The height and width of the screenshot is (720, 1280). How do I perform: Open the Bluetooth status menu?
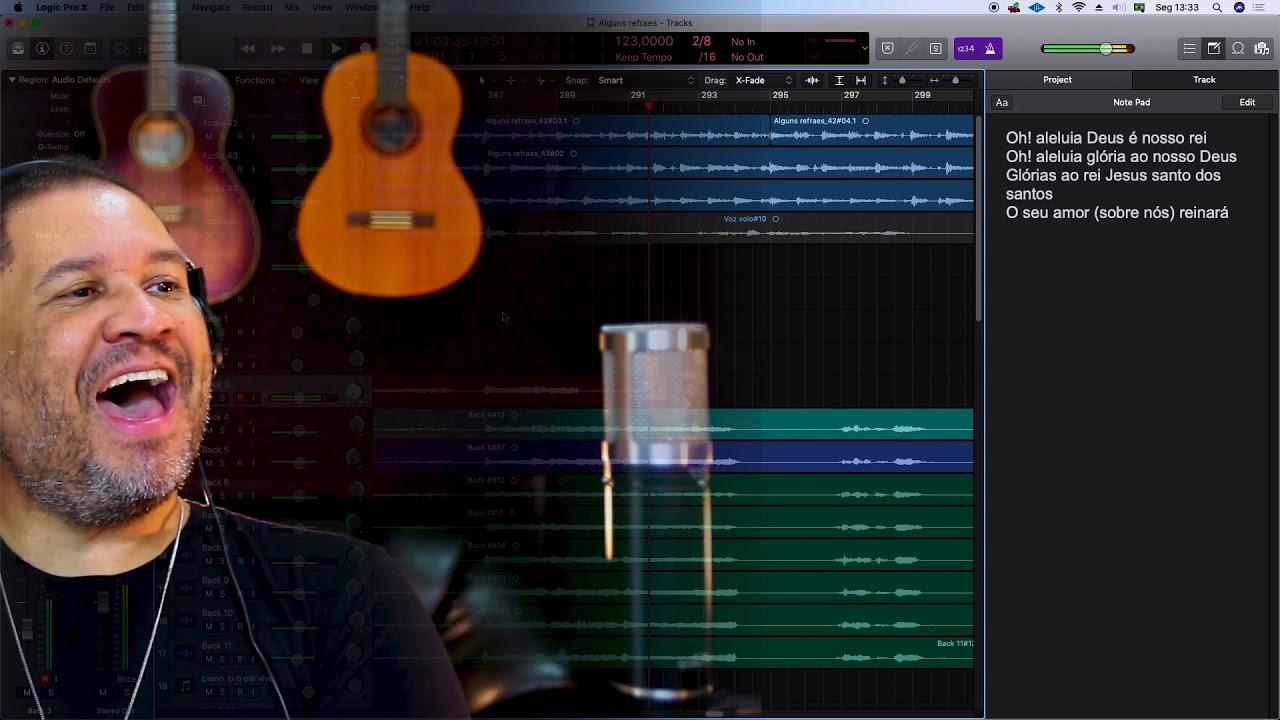point(1059,7)
